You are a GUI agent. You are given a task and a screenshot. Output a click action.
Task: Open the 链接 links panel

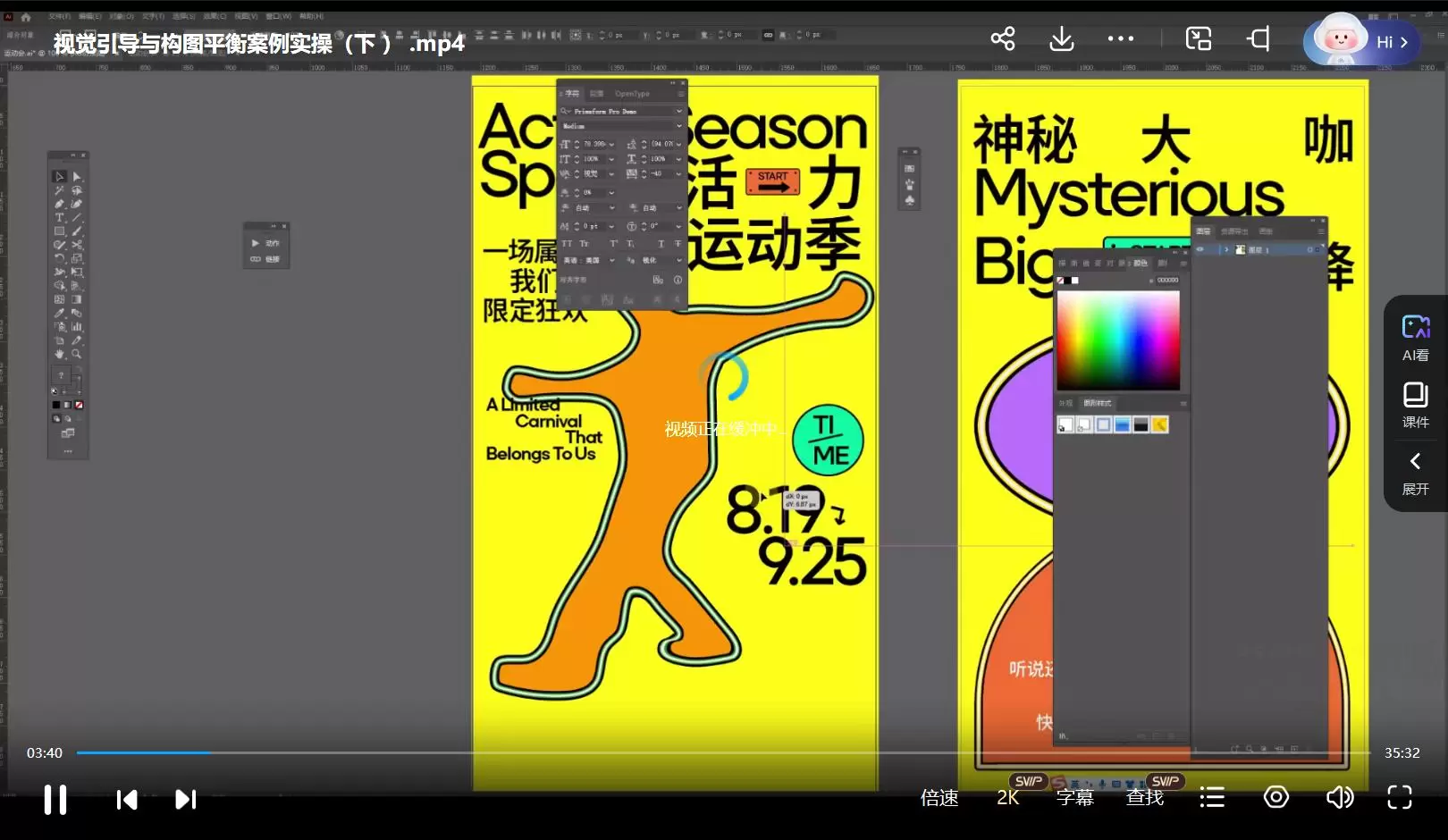pos(266,259)
